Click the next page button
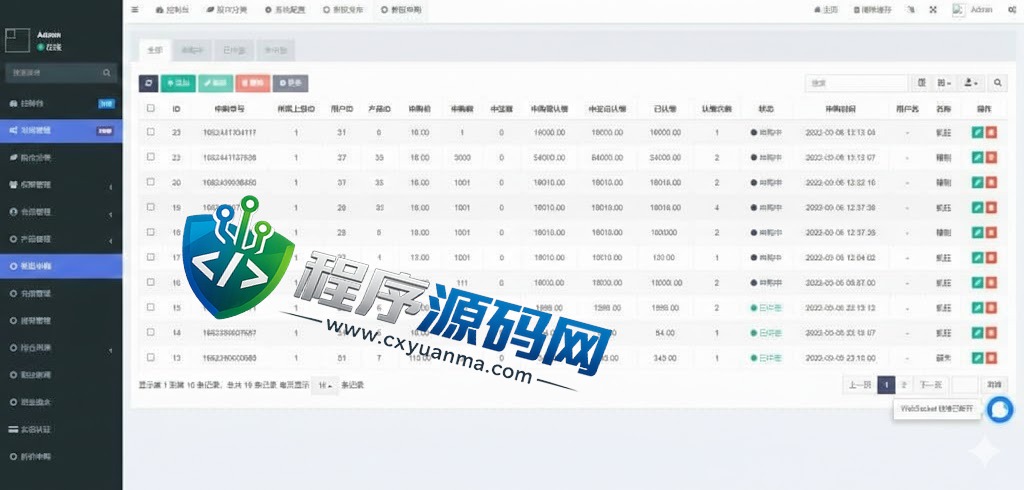 pos(931,385)
